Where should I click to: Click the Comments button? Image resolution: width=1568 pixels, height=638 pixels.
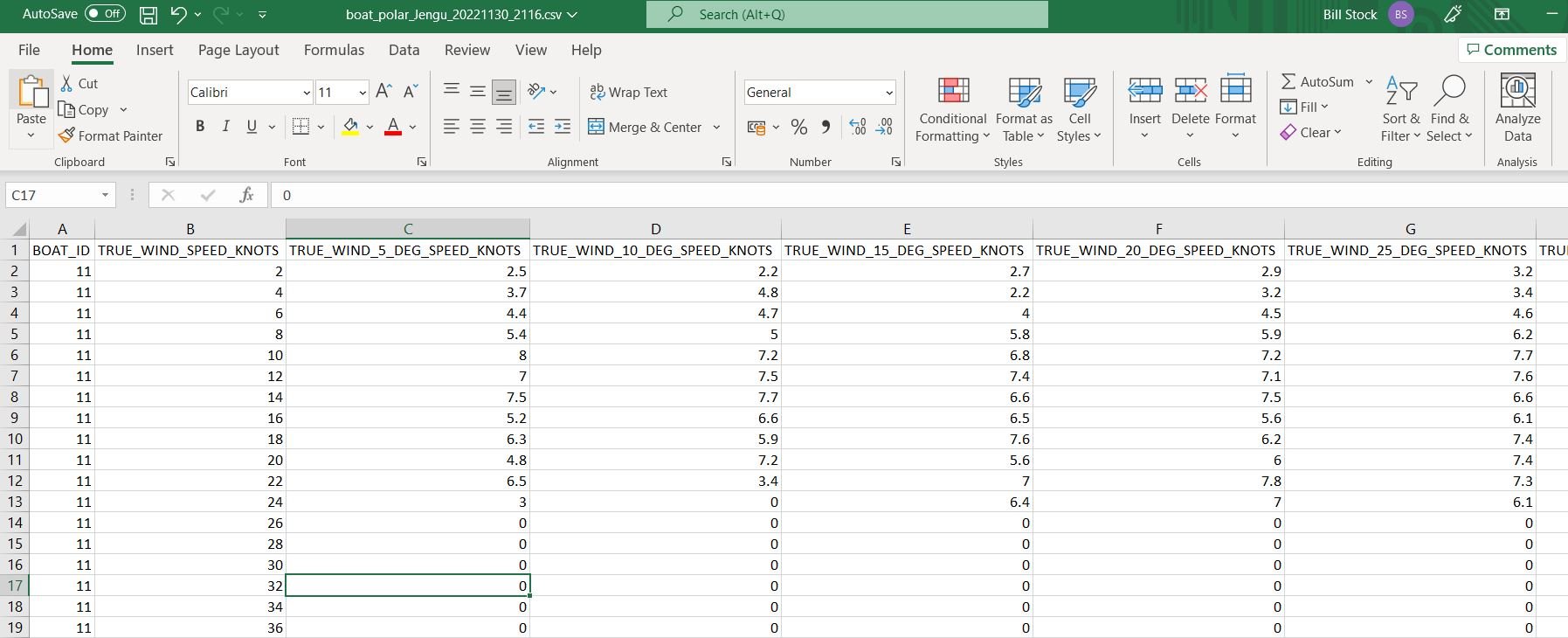(1511, 50)
